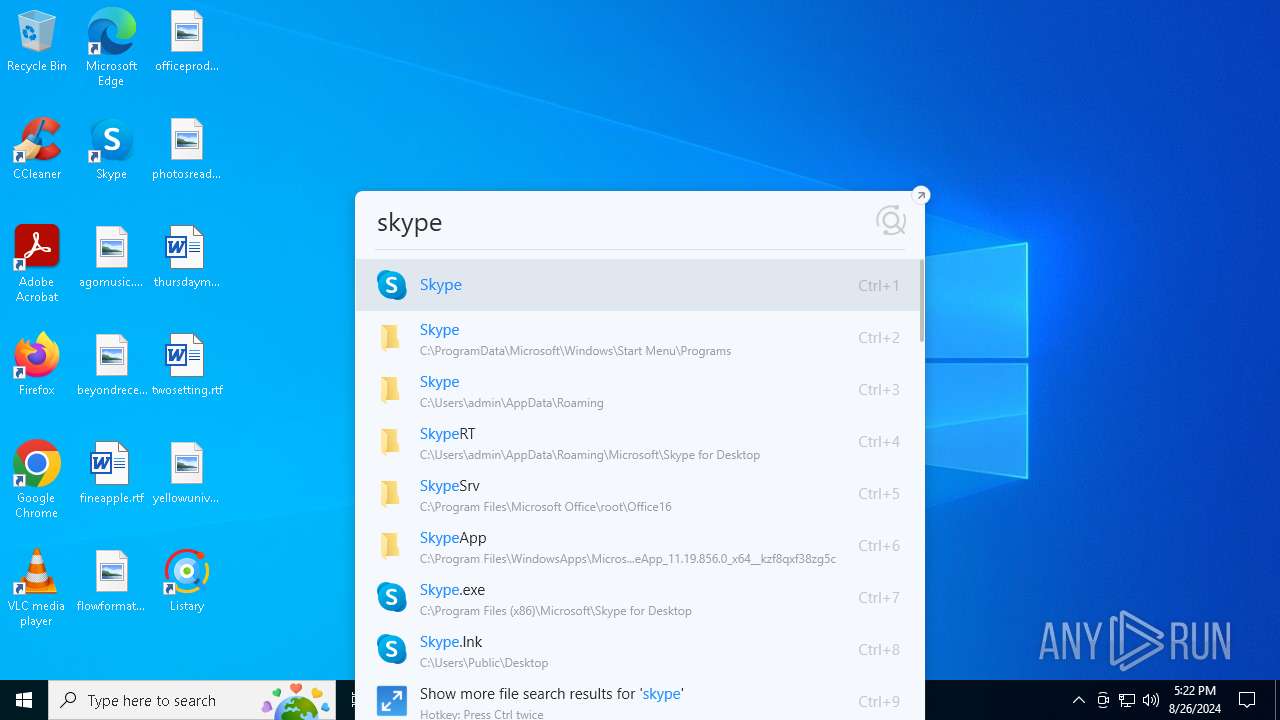1280x720 pixels.
Task: Select the flowformat... image file
Action: coord(111,581)
